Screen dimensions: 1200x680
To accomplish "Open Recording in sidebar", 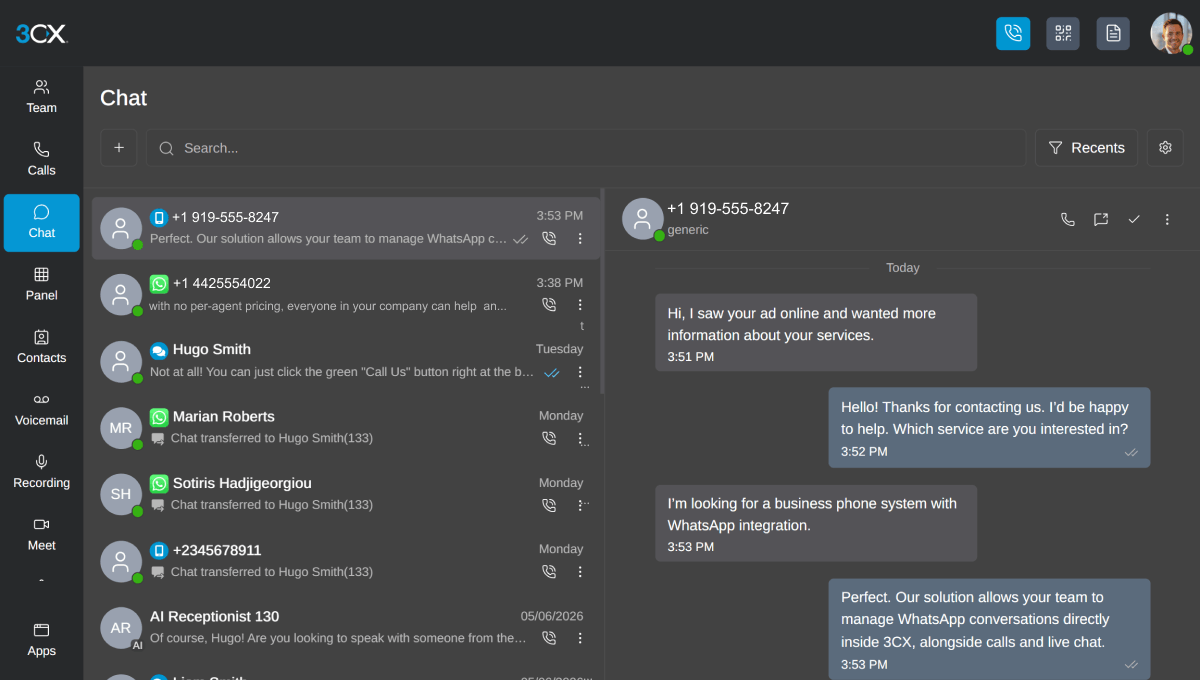I will point(42,472).
